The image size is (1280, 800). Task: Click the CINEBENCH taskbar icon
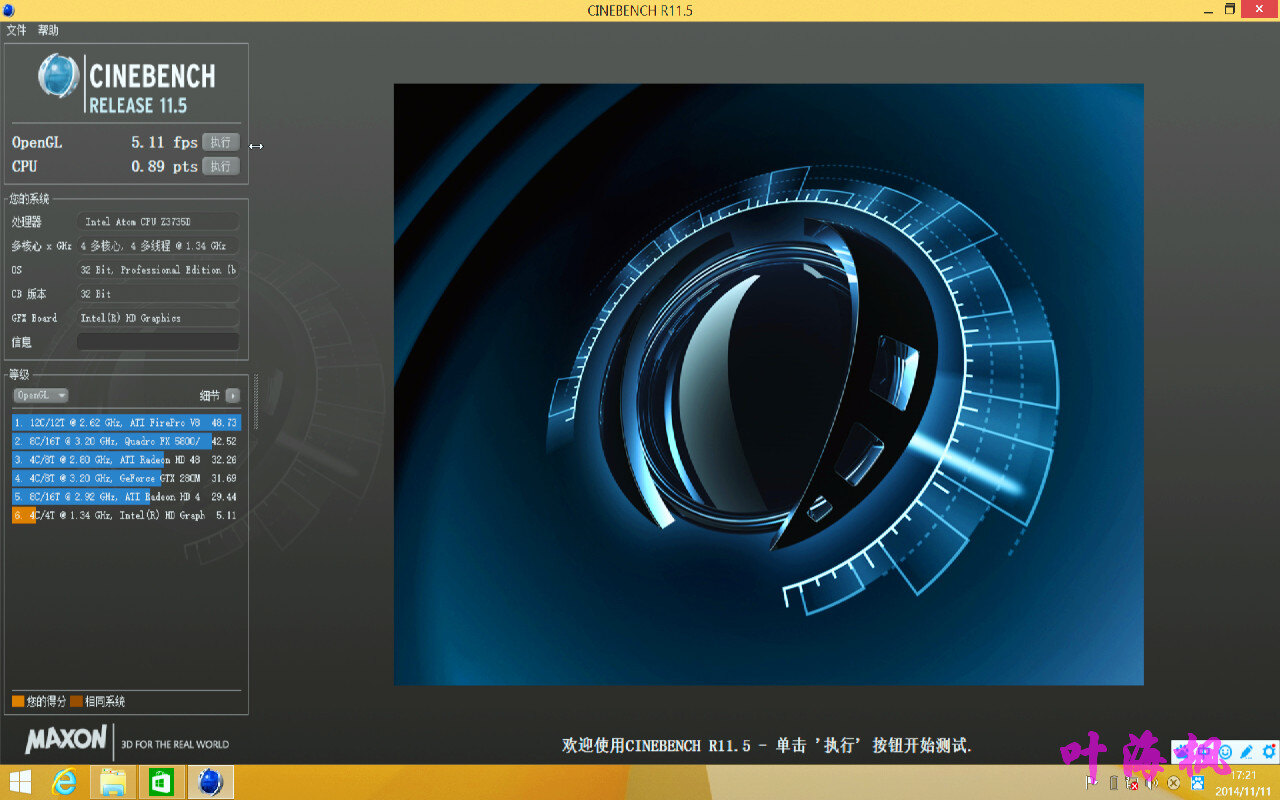210,782
